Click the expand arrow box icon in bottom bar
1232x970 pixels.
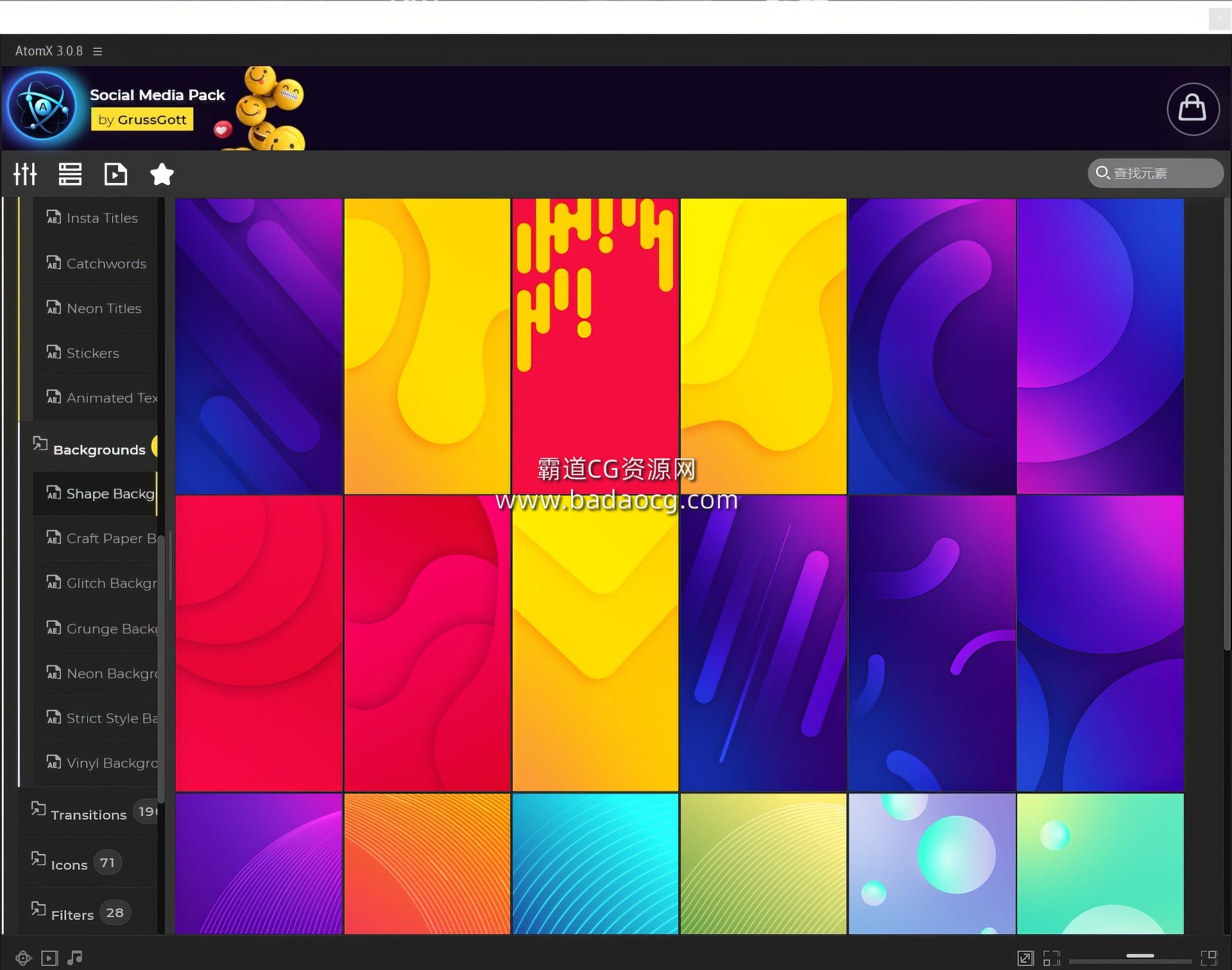click(1025, 958)
